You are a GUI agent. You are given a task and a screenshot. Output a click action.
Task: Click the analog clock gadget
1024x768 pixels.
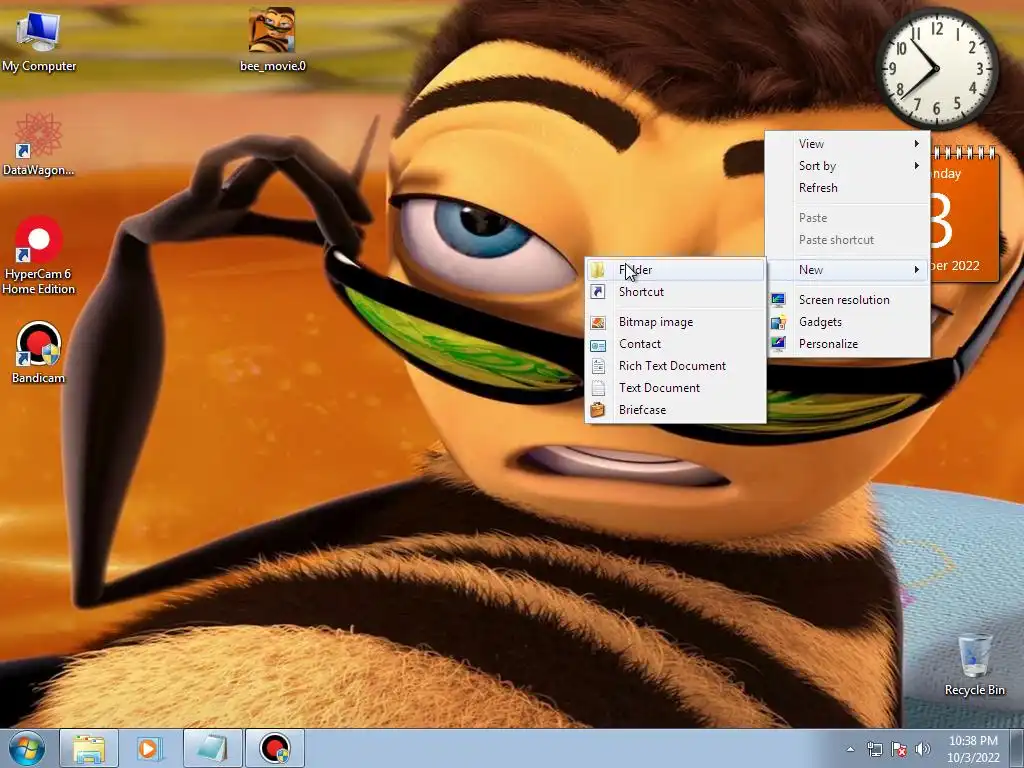point(936,68)
